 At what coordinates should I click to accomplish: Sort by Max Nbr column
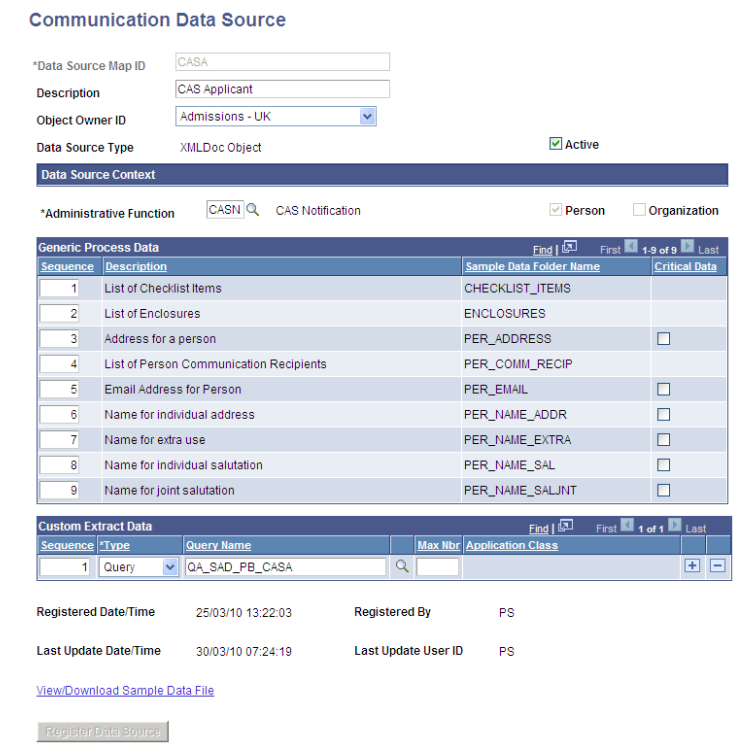[x=439, y=545]
